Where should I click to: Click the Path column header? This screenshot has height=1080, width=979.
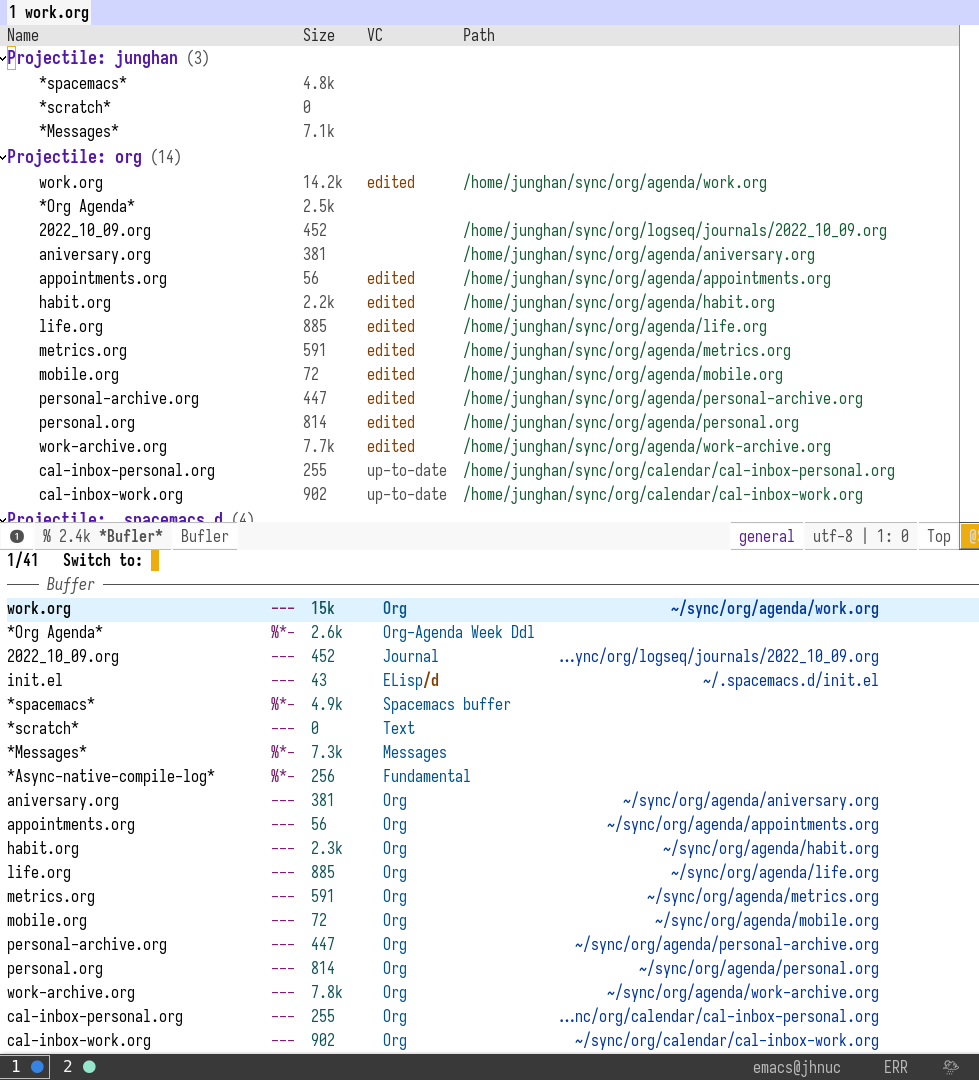pos(479,35)
